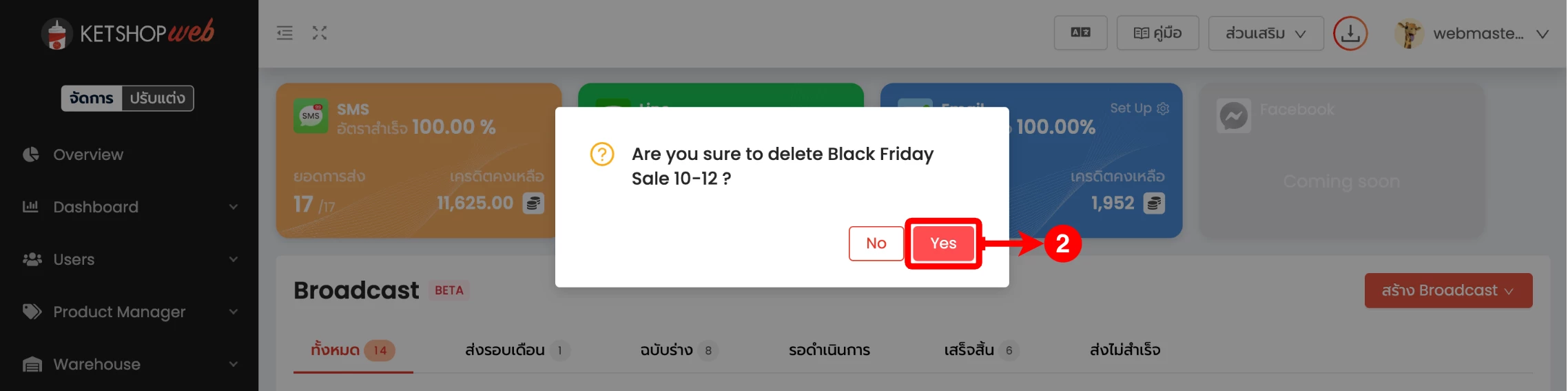
Task: Open the Overview sidebar item
Action: (x=88, y=154)
